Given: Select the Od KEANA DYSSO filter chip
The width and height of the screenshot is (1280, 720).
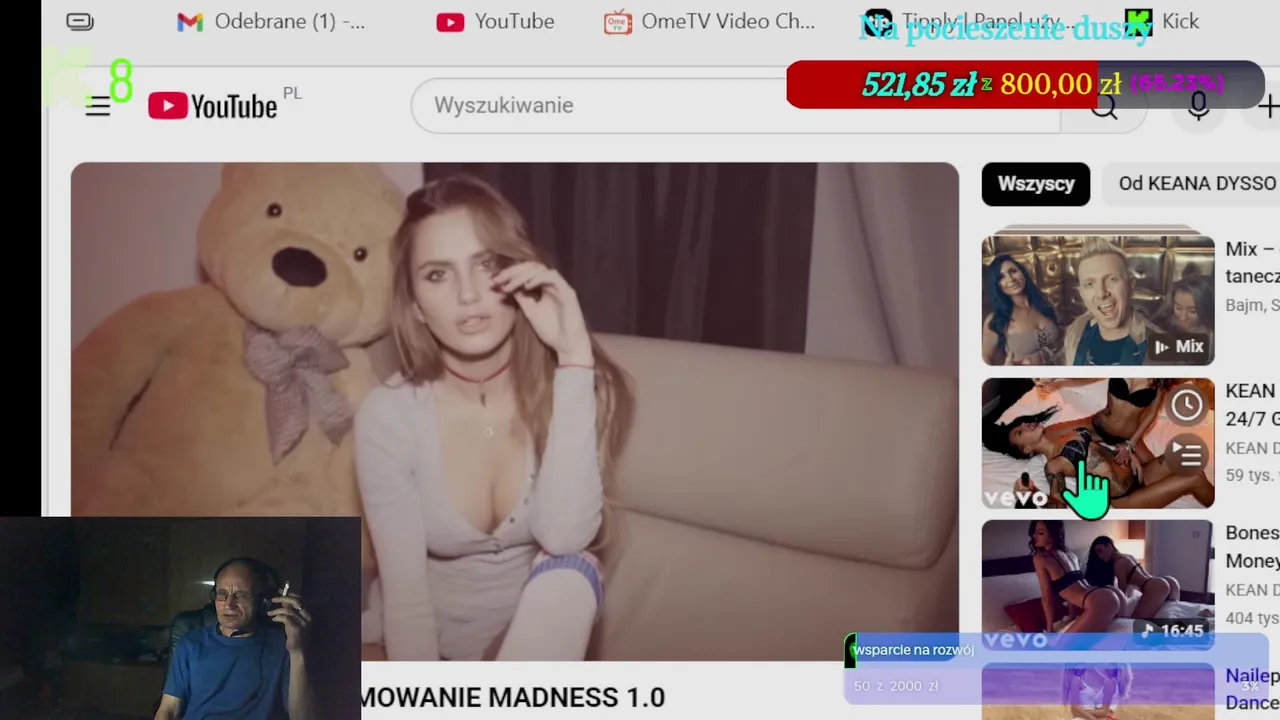Looking at the screenshot, I should pyautogui.click(x=1192, y=184).
